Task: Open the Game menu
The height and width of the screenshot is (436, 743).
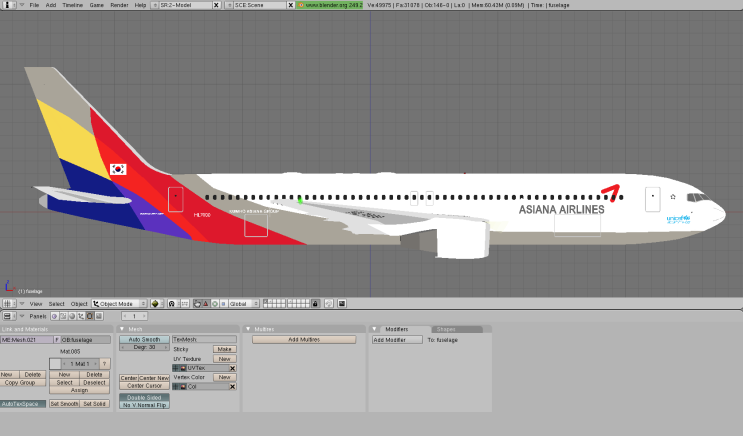Action: pos(97,5)
